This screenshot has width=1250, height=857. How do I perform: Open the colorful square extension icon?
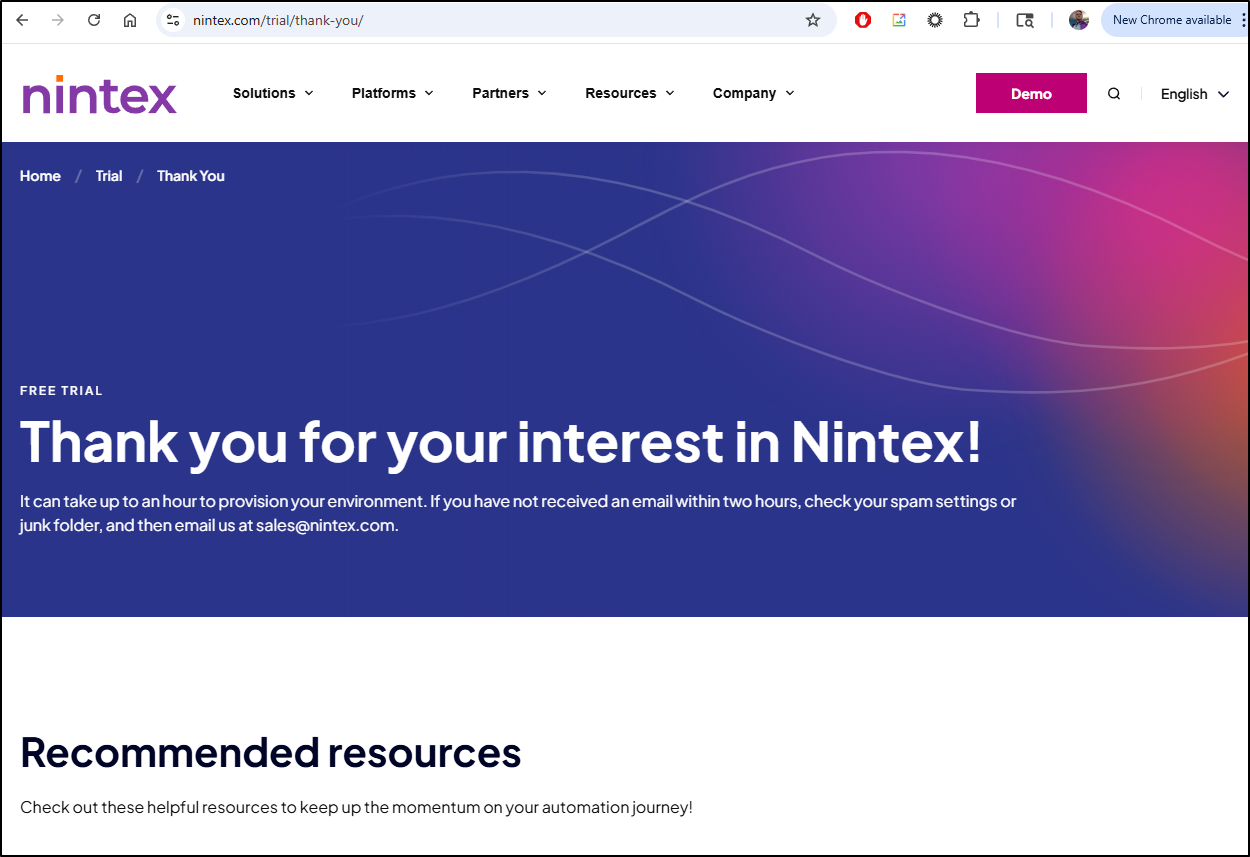[899, 20]
